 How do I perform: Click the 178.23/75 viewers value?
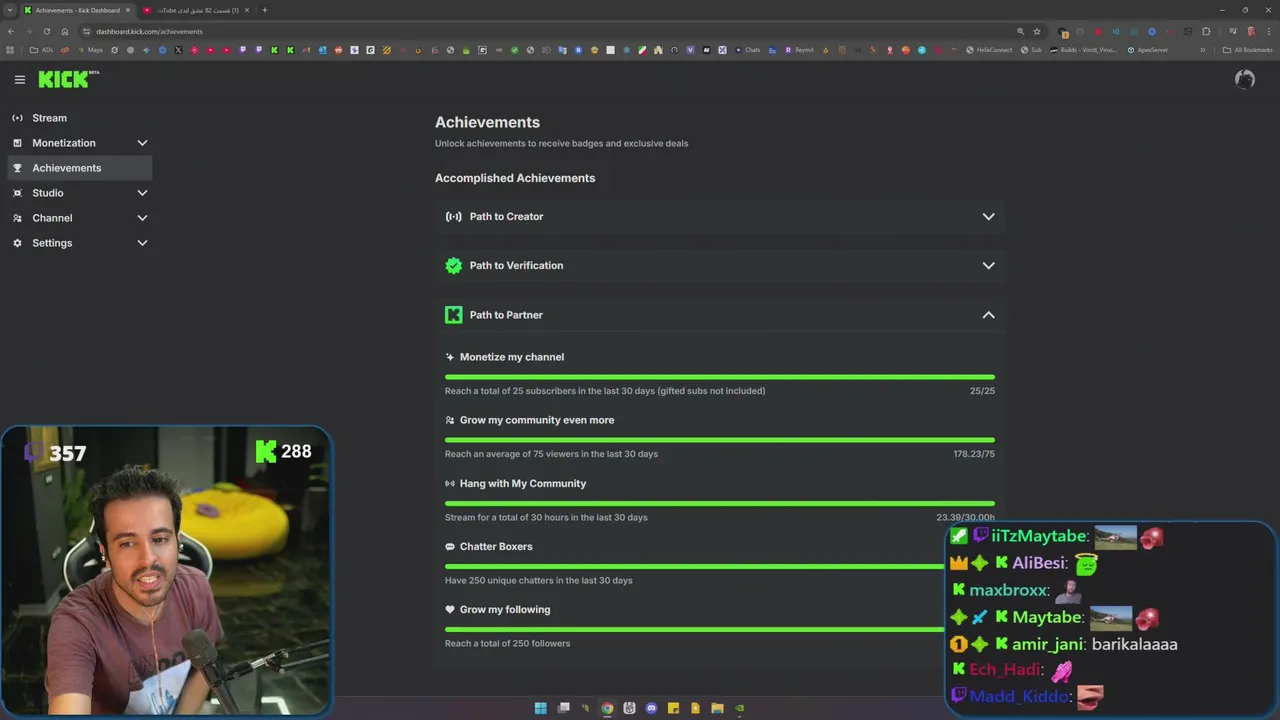(974, 454)
